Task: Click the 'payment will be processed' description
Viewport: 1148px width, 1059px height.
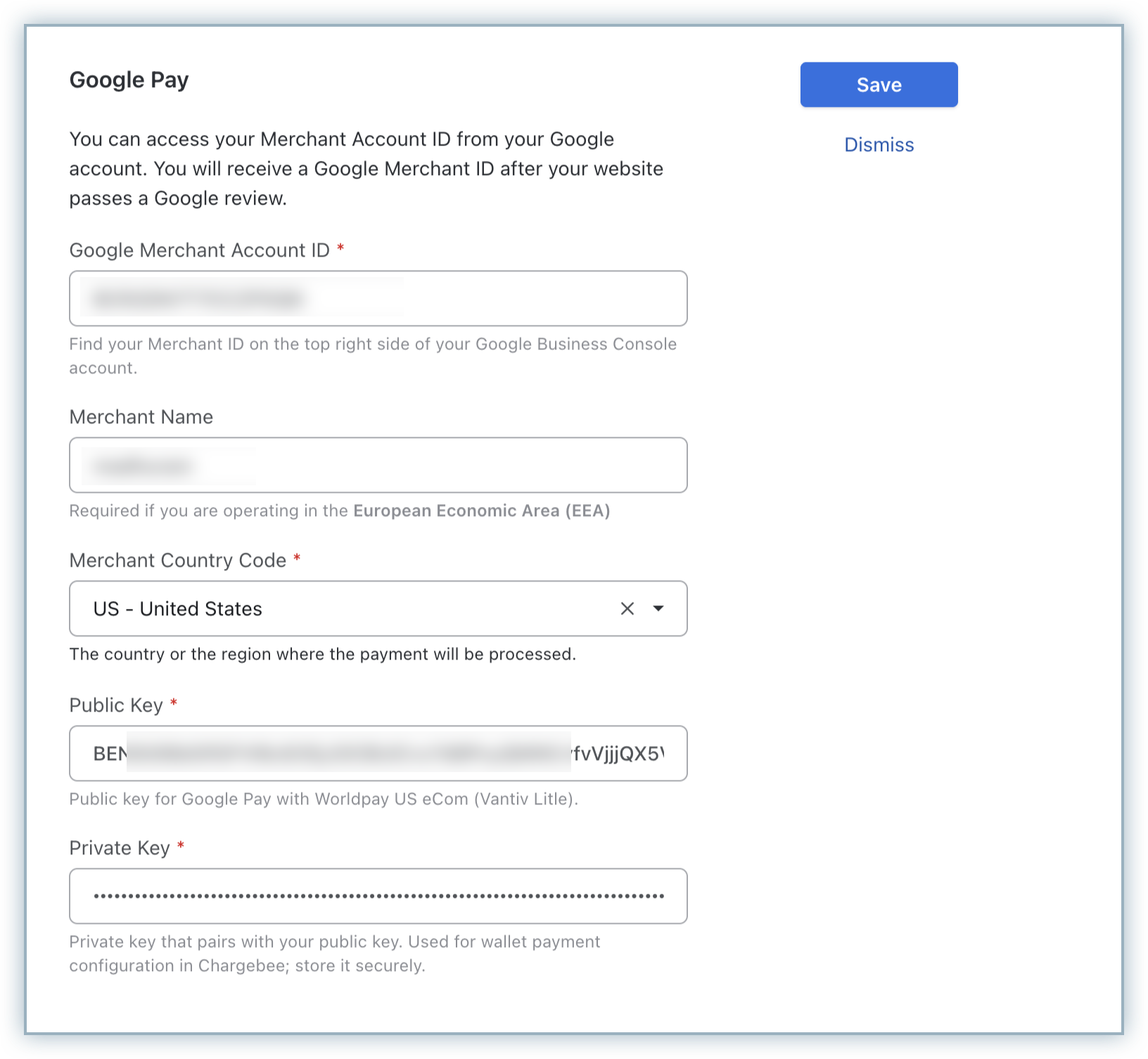Action: 323,654
